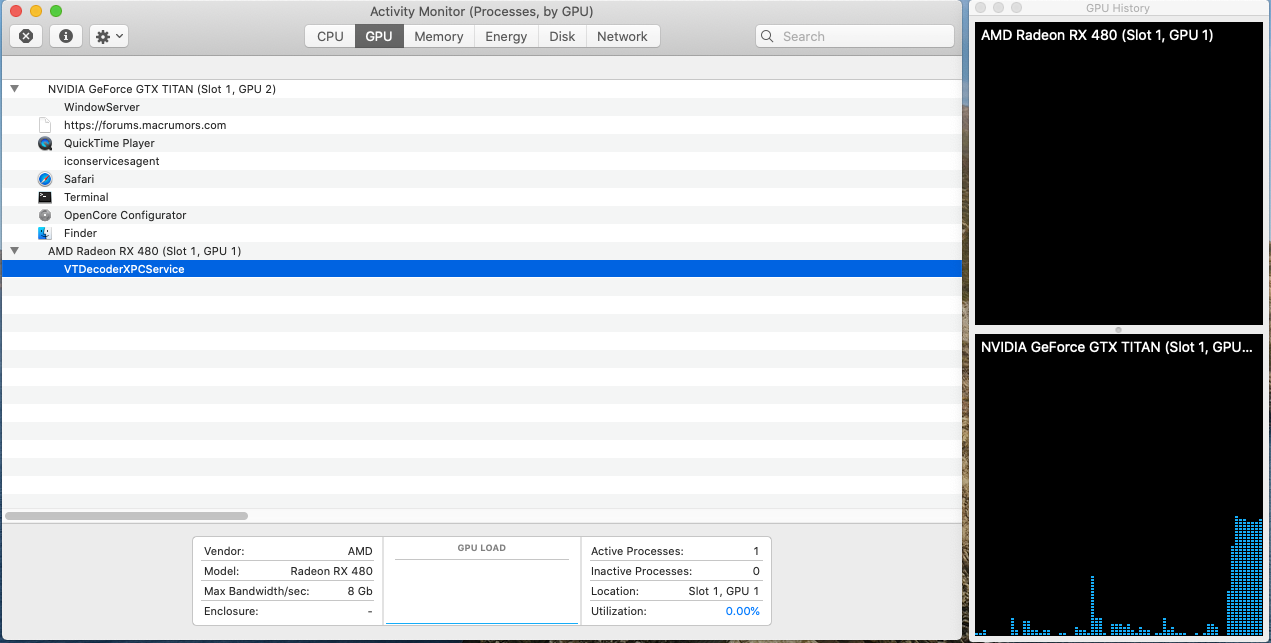Switch to the CPU tab

[x=330, y=36]
